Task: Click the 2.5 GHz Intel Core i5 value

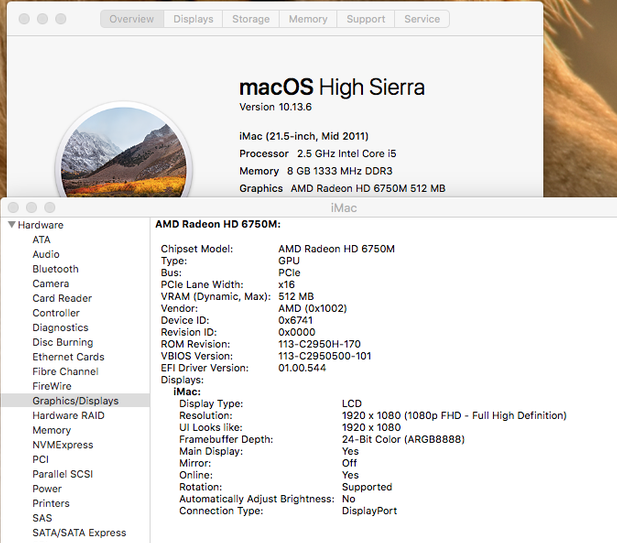Action: pyautogui.click(x=347, y=153)
